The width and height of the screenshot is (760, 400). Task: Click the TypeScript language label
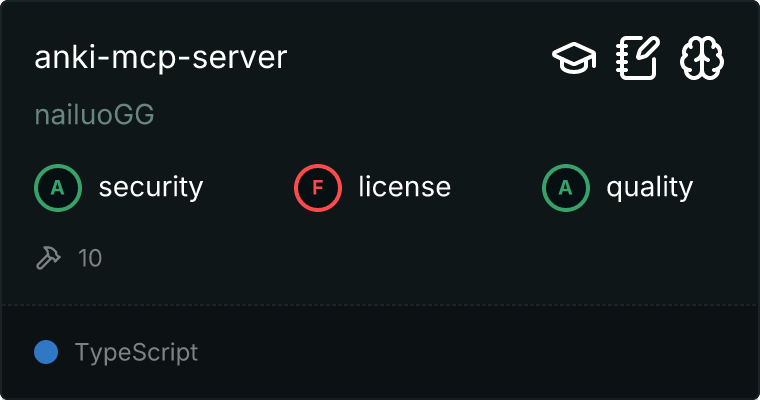coord(136,352)
